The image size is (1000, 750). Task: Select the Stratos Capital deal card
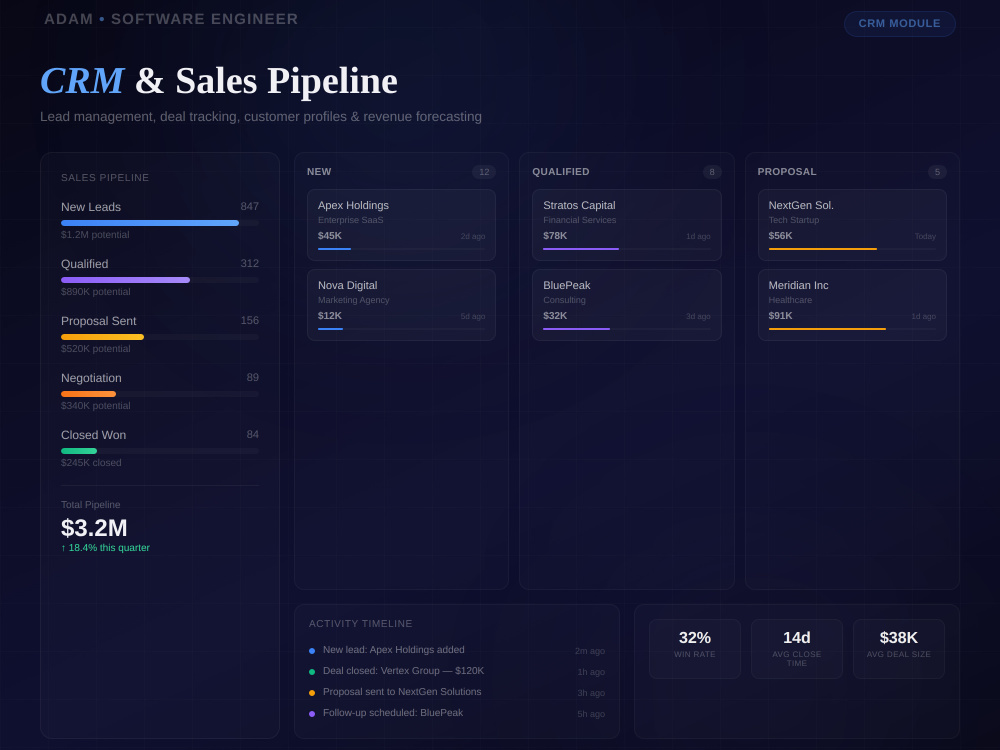(x=626, y=224)
